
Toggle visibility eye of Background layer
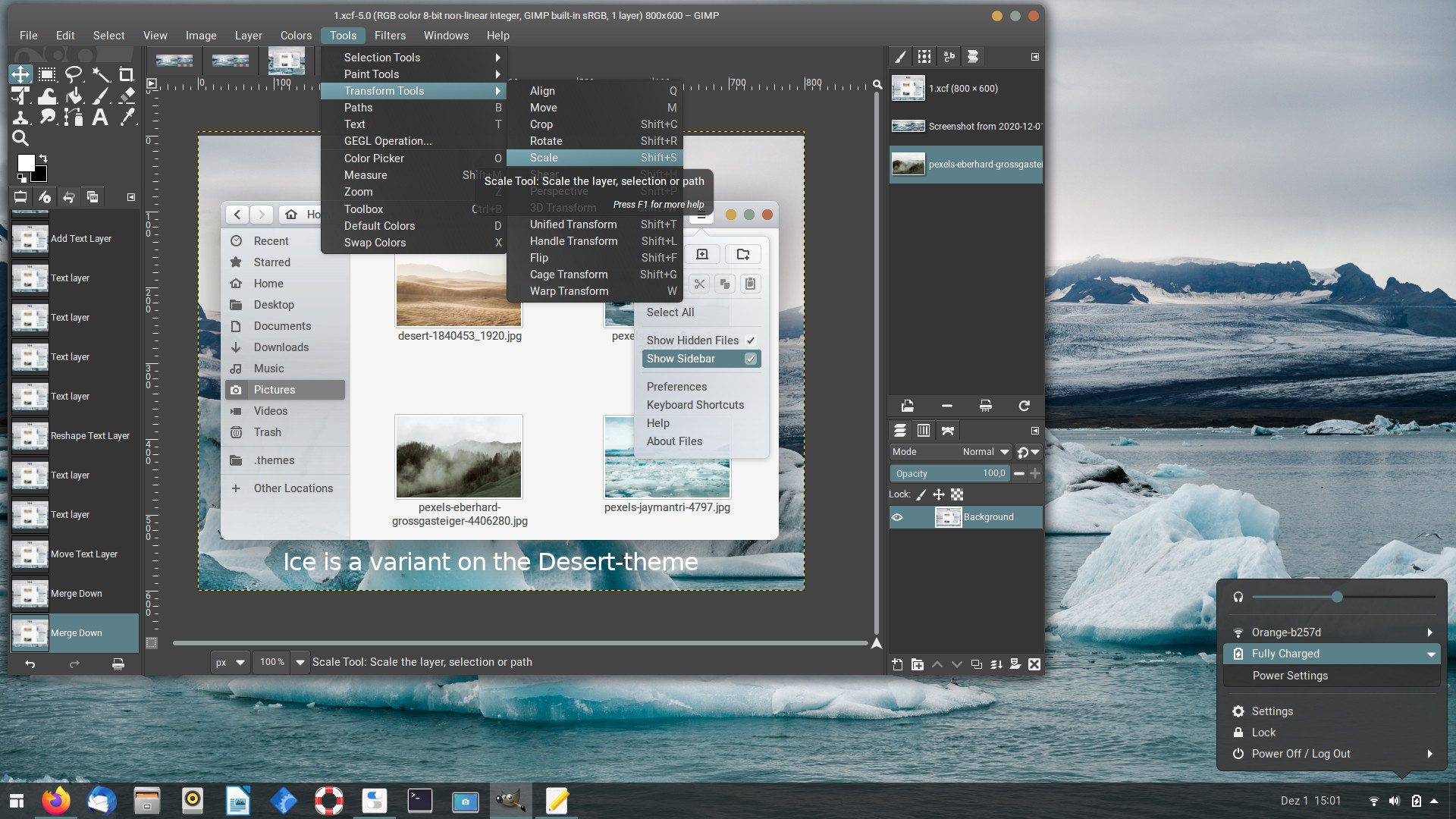[897, 517]
